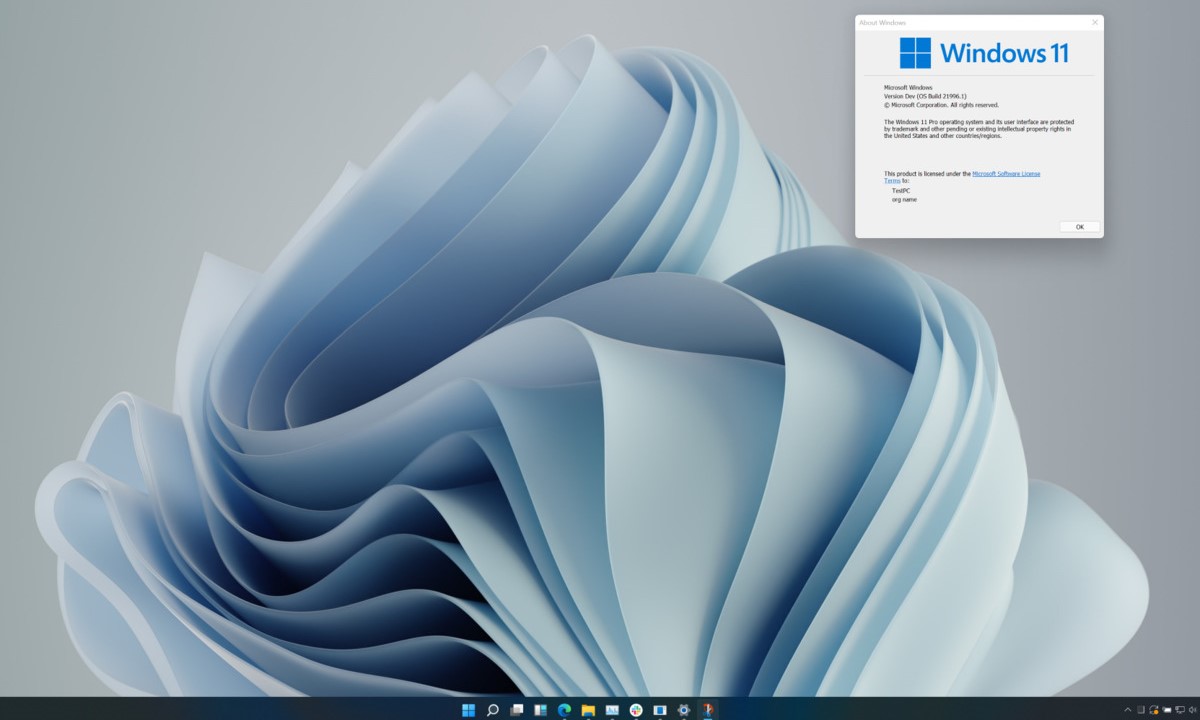Click the blue window app next to Slack
The width and height of the screenshot is (1200, 720).
660,710
